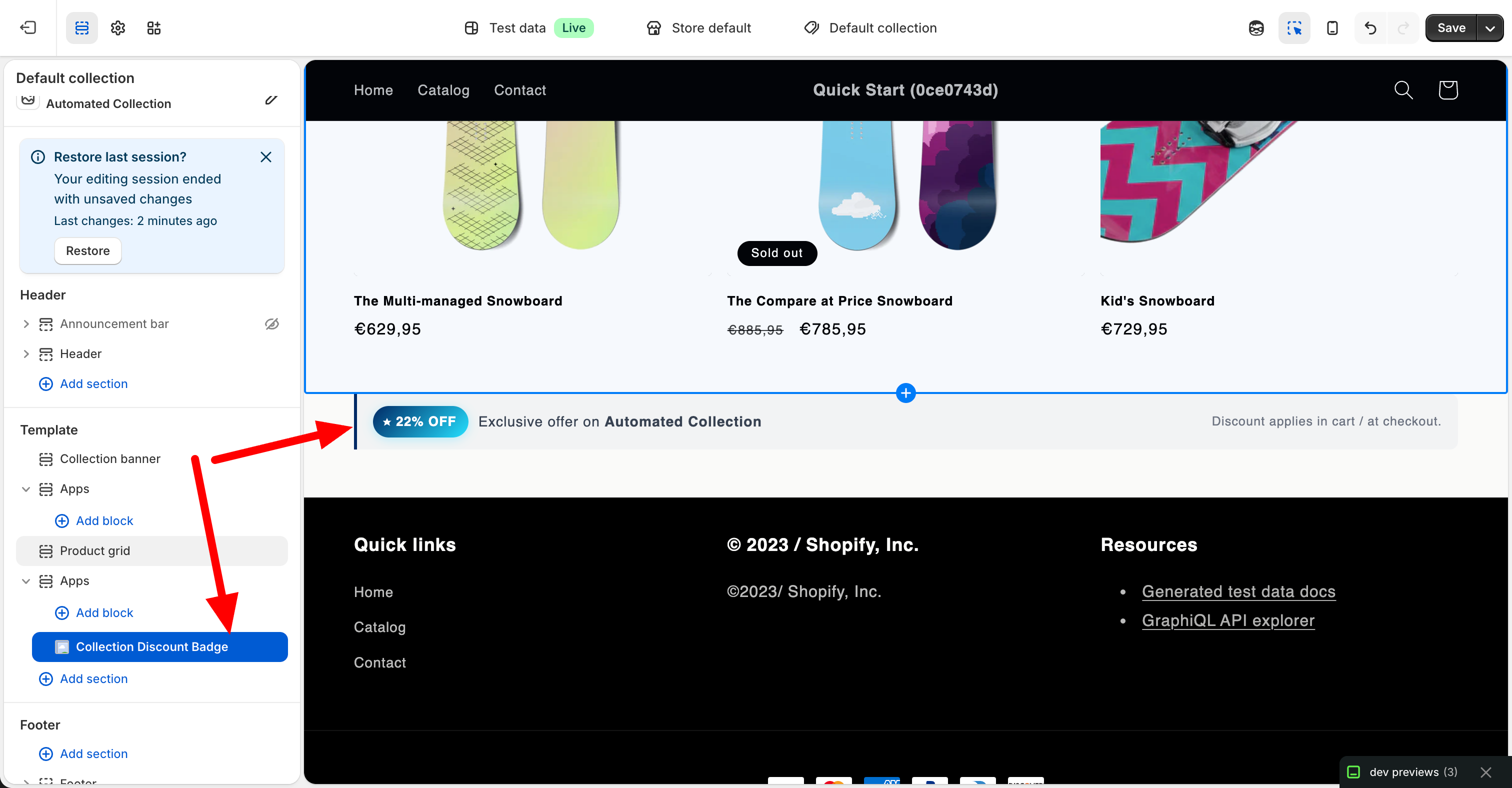The image size is (1512, 788).
Task: Click footer Home quick link
Action: [373, 592]
